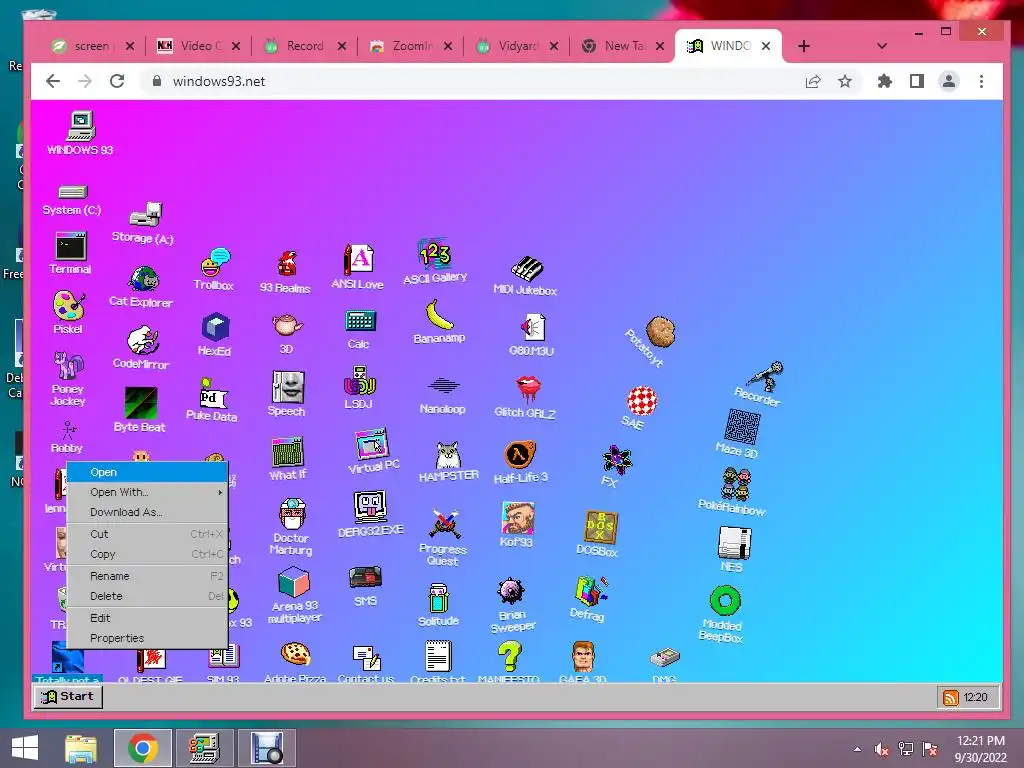This screenshot has height=768, width=1024.
Task: Choose Open in the context menu
Action: click(x=148, y=472)
